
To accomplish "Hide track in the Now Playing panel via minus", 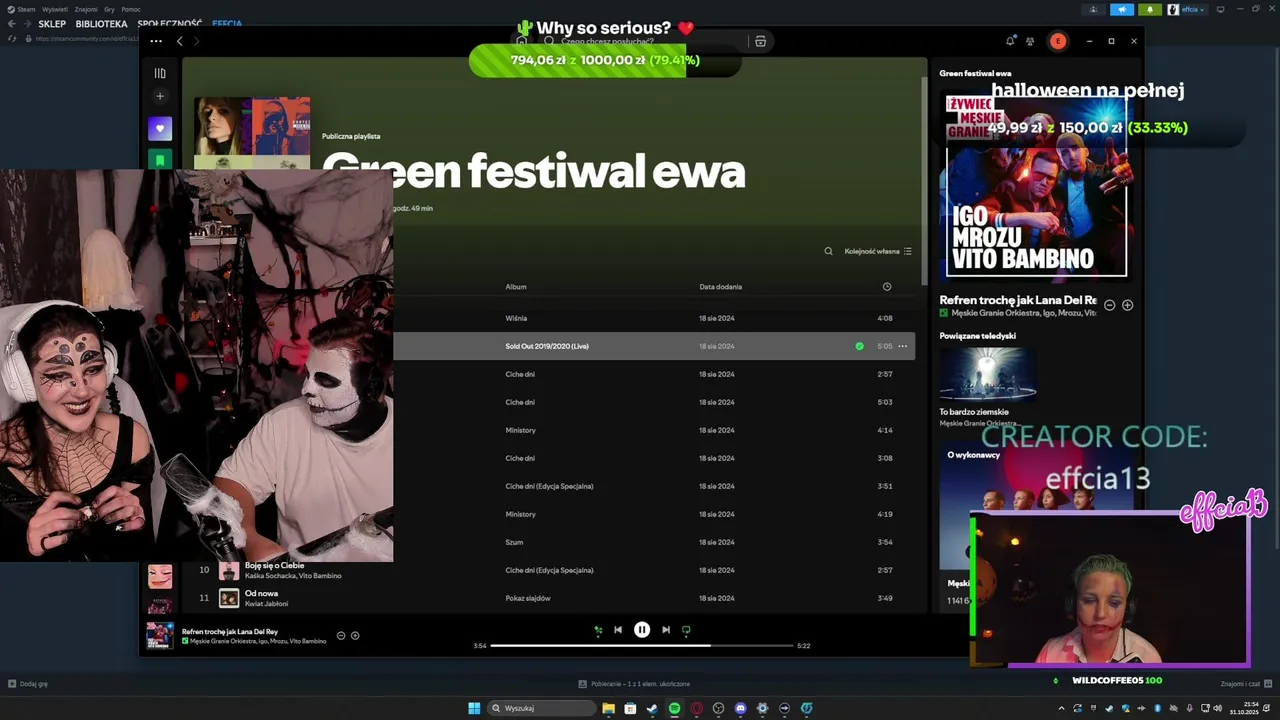I will (x=1109, y=305).
